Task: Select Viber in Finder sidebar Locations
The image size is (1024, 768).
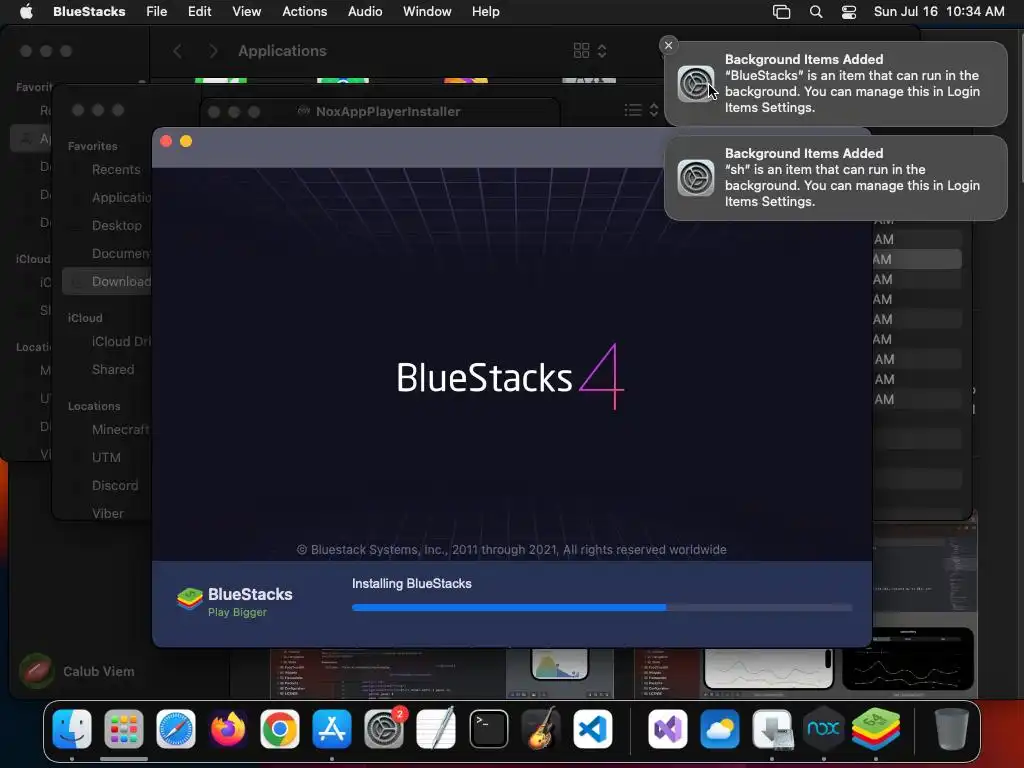Action: click(108, 513)
